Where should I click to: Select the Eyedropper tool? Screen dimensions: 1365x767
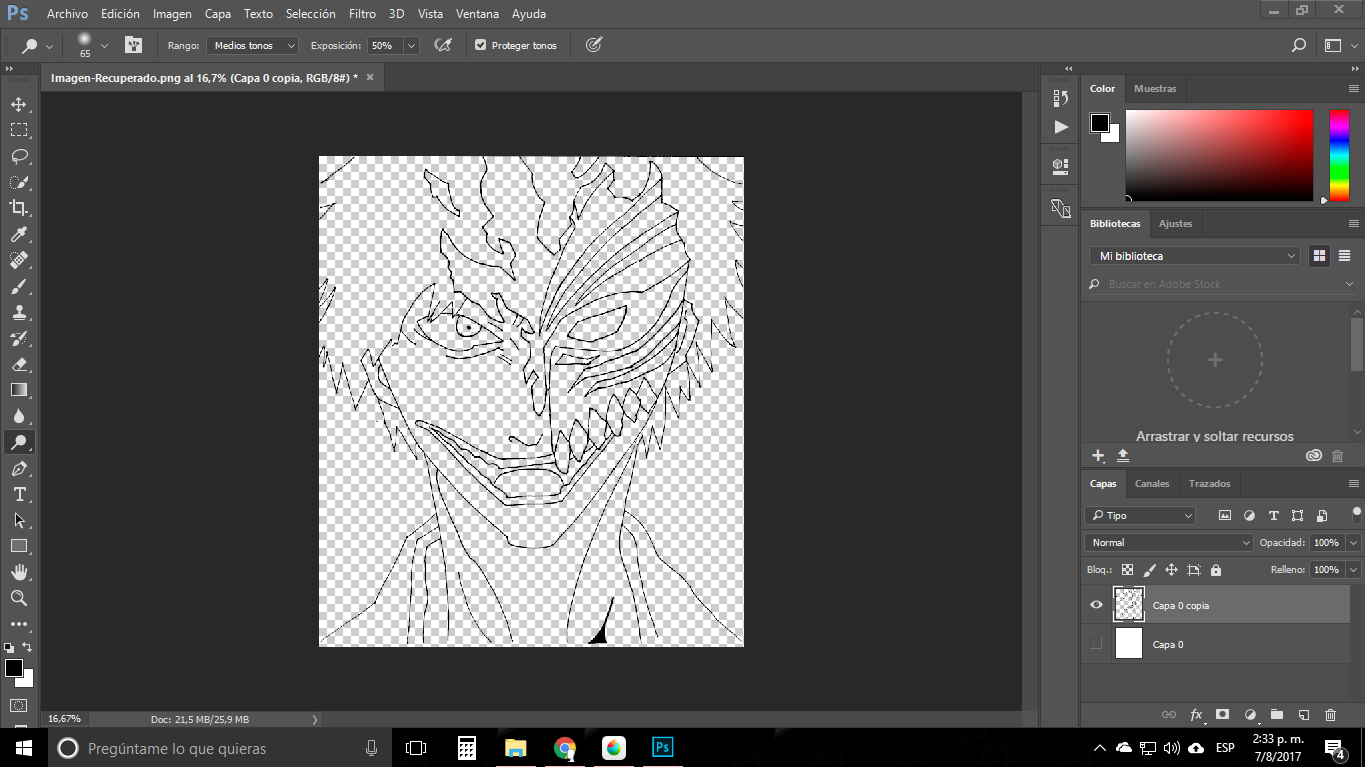click(19, 234)
